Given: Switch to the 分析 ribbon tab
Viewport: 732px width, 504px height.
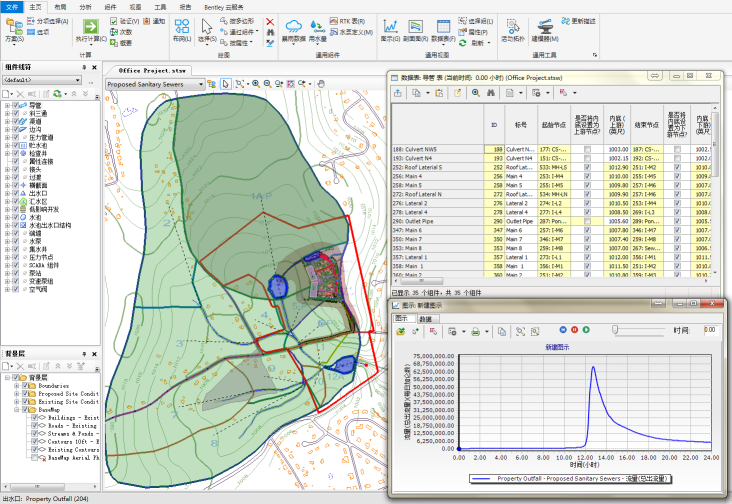Looking at the screenshot, I should [85, 7].
